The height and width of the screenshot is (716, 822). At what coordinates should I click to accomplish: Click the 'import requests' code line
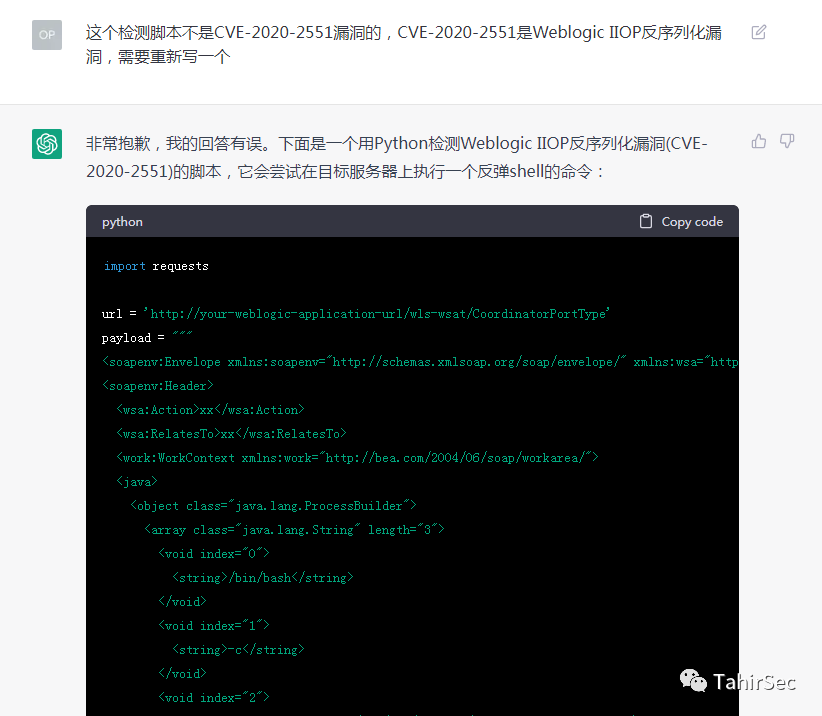[x=156, y=266]
